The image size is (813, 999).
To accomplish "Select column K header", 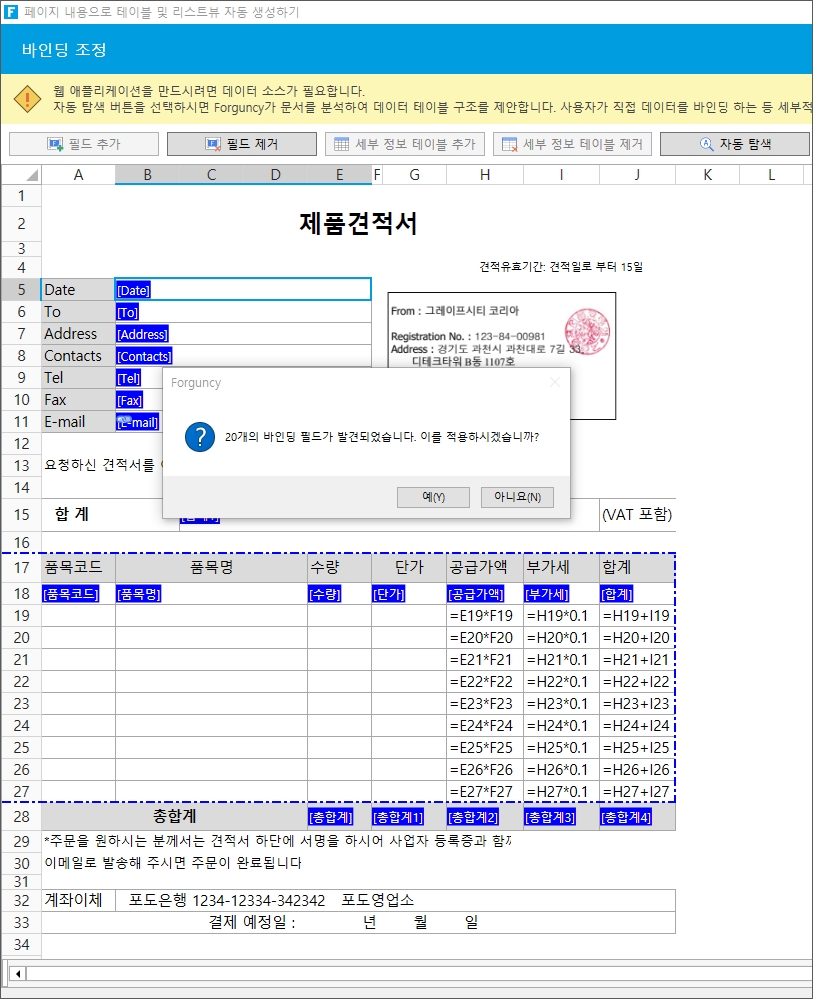I will [707, 175].
